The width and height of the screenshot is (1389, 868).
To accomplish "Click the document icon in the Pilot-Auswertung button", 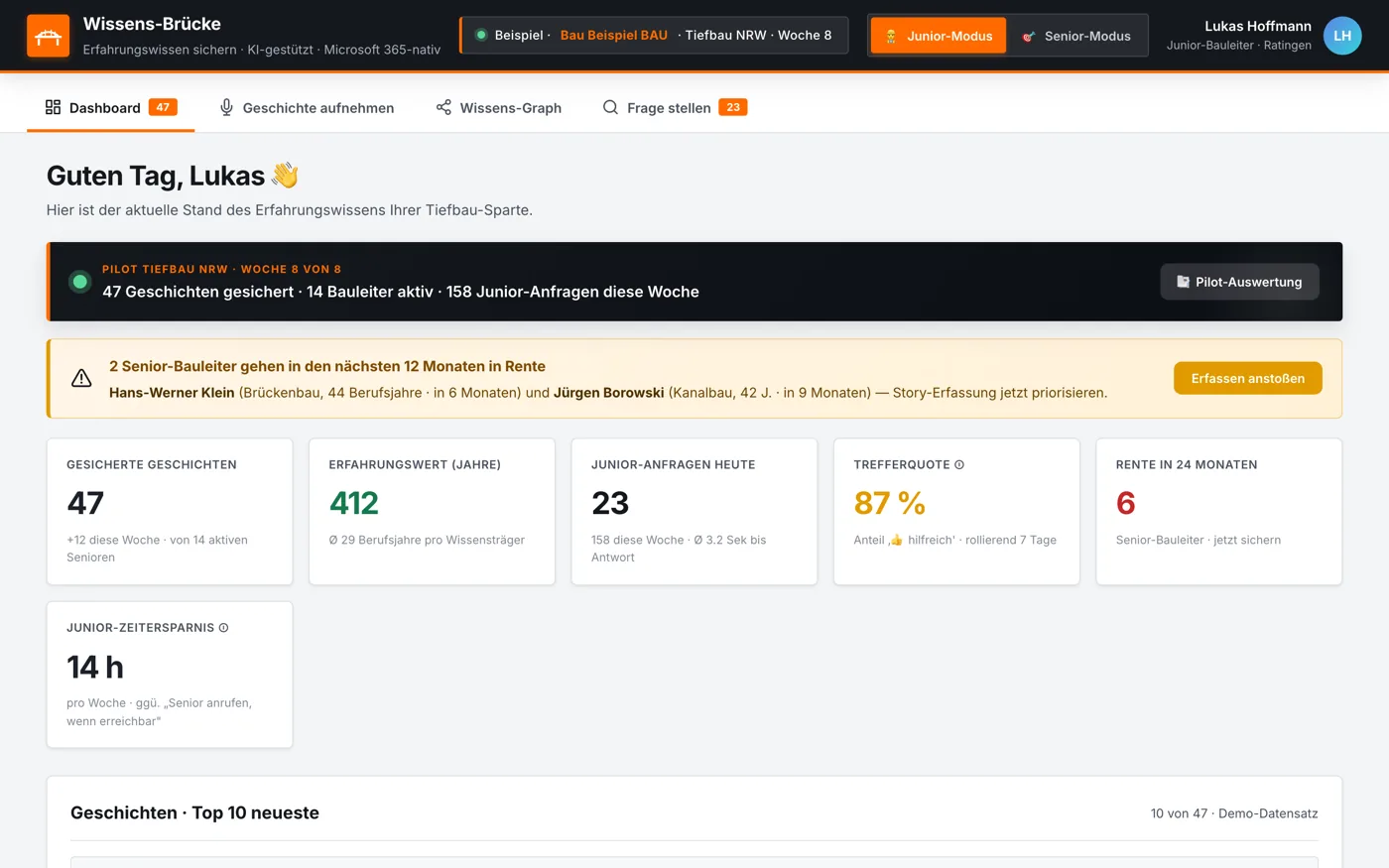I will tap(1183, 282).
